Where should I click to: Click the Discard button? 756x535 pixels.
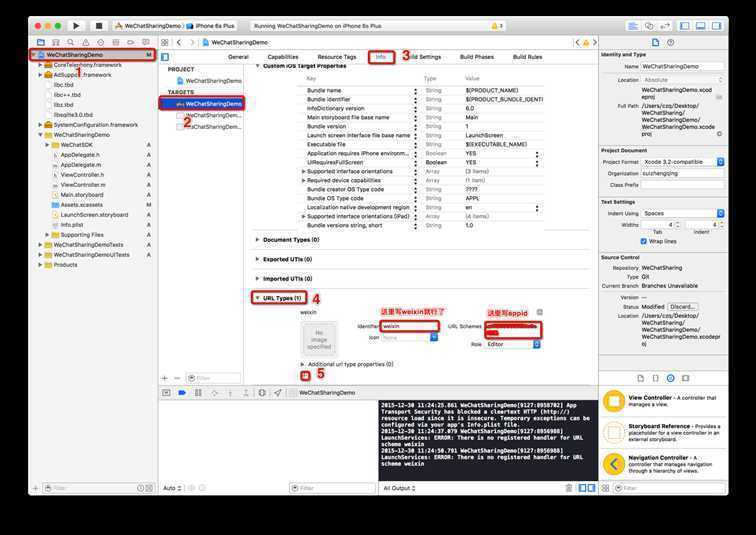(x=683, y=307)
